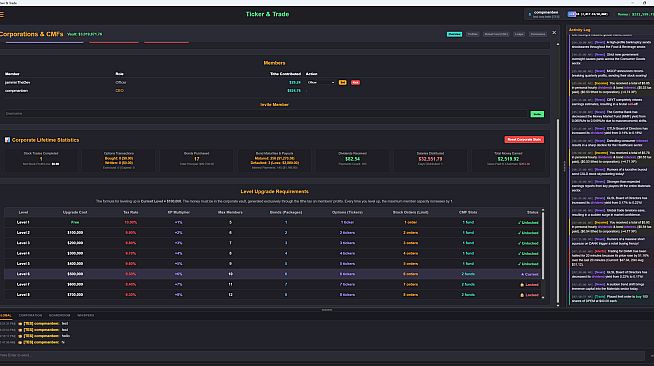The image size is (654, 366).
Task: Click the Salaries Distributed statistic card
Action: (x=430, y=160)
